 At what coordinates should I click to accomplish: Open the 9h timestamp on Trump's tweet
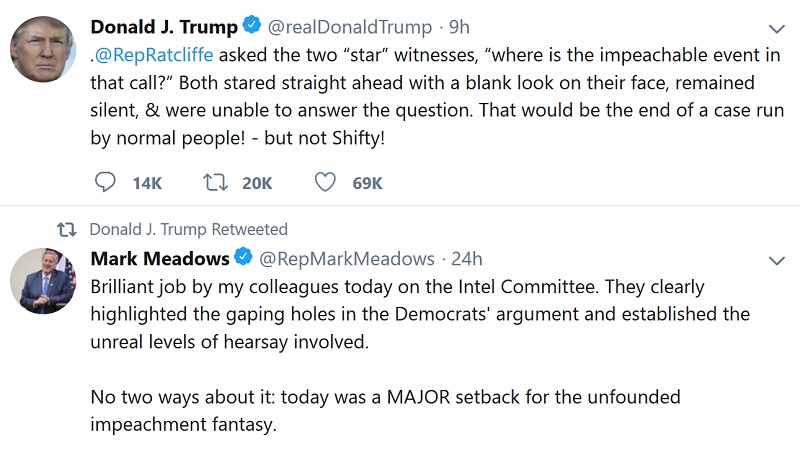460,26
